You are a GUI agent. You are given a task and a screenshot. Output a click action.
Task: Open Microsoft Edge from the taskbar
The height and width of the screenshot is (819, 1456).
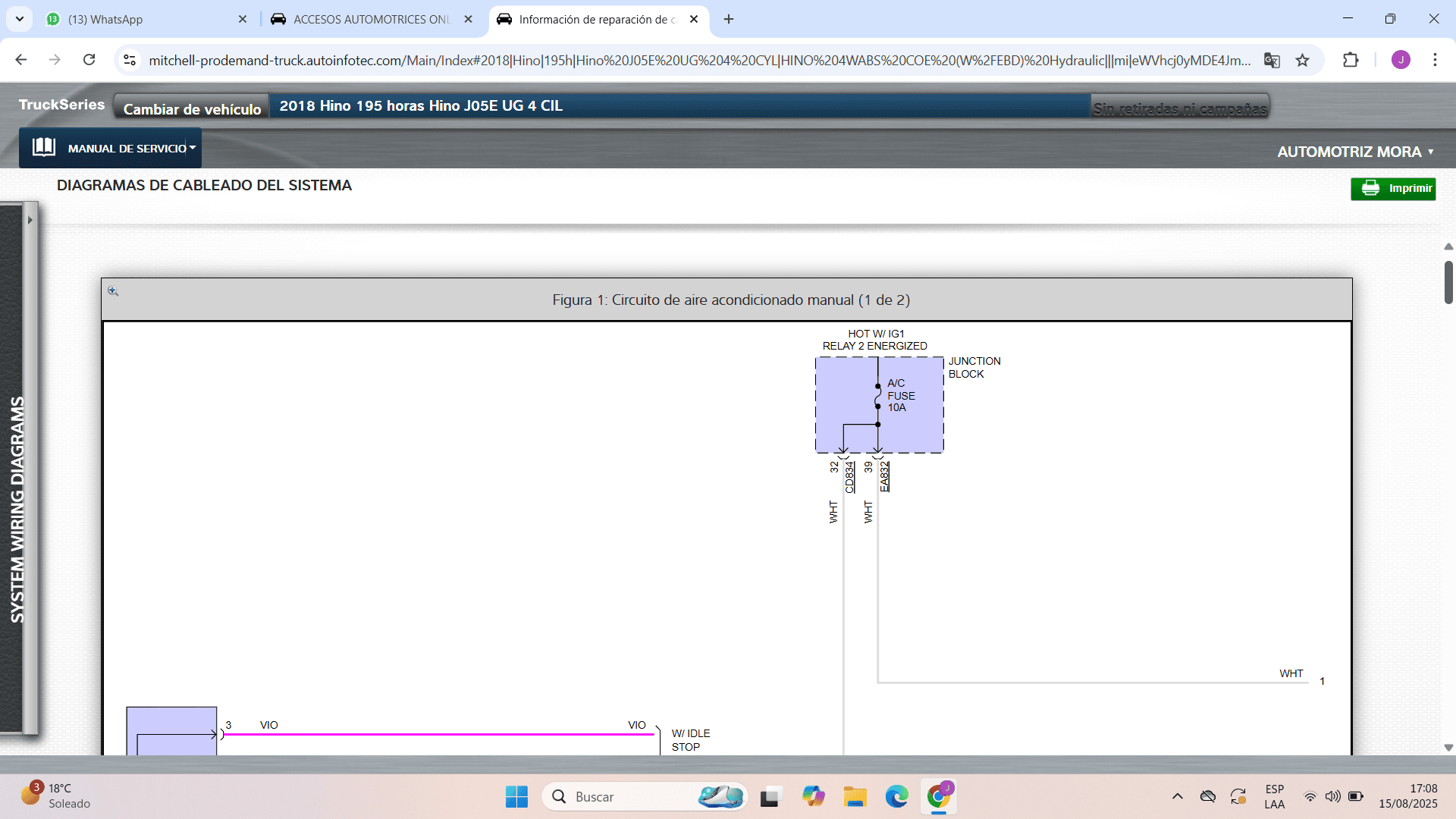tap(896, 797)
